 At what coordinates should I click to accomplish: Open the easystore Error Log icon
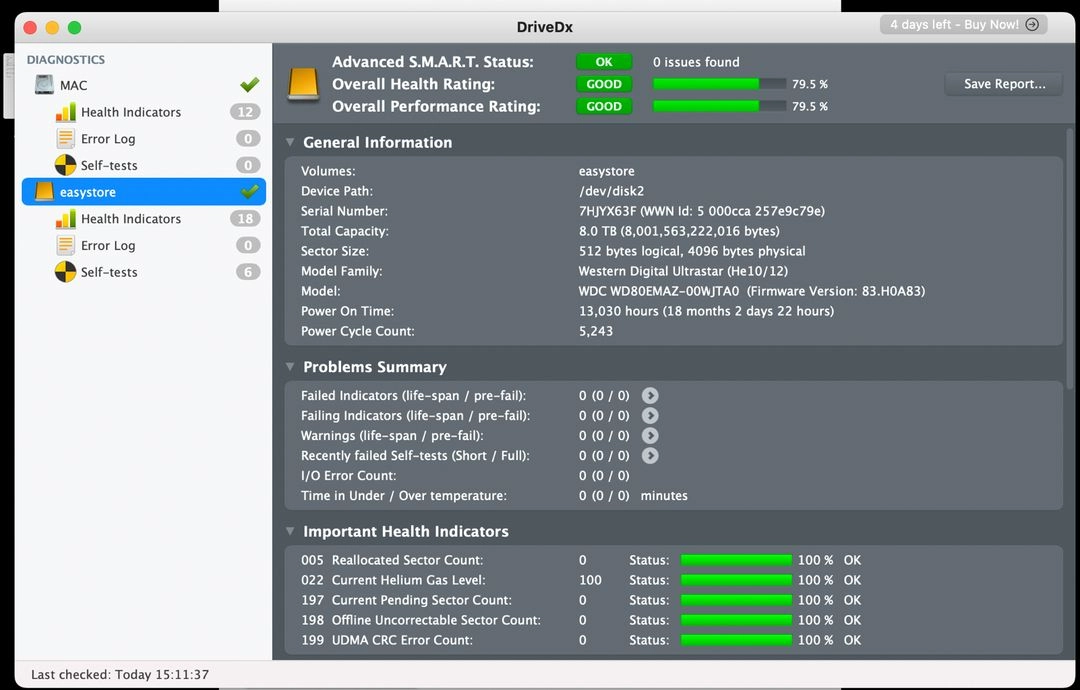(x=65, y=245)
